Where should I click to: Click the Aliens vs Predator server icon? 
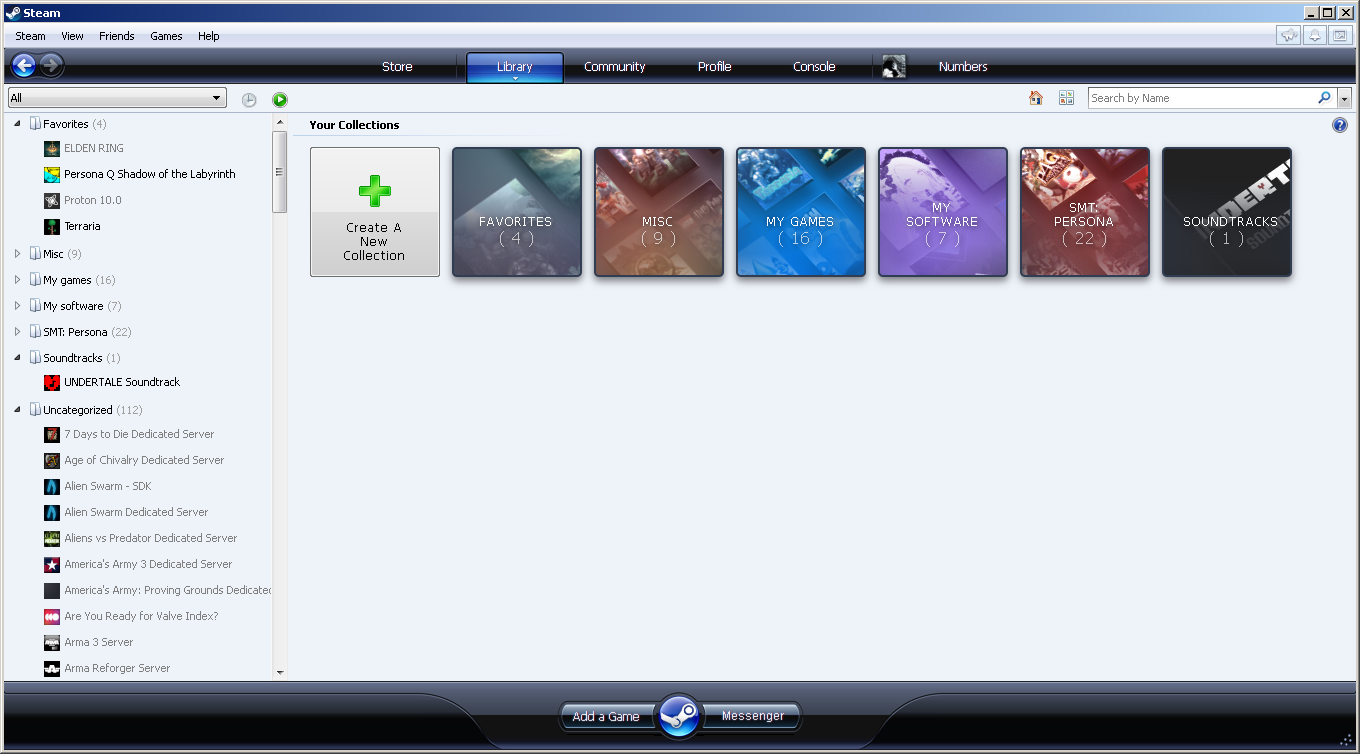tap(52, 538)
